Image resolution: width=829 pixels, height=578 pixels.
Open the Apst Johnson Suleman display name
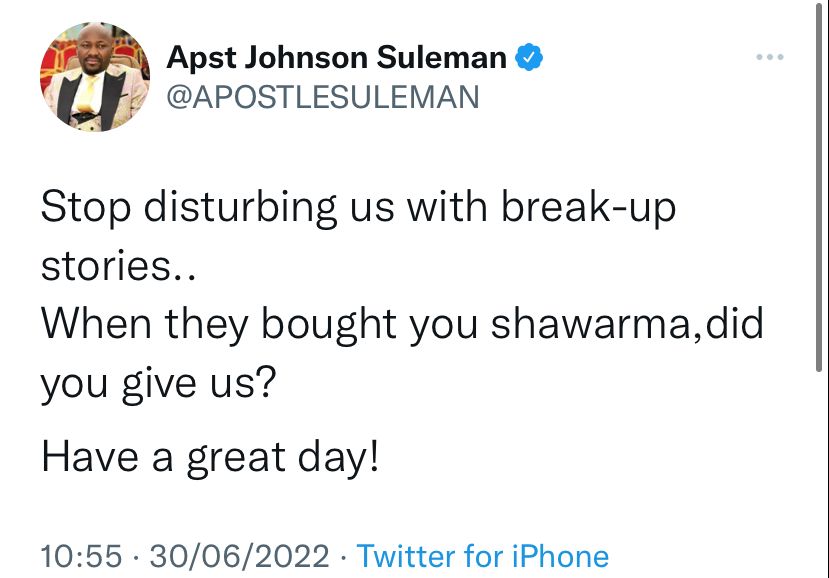[336, 58]
